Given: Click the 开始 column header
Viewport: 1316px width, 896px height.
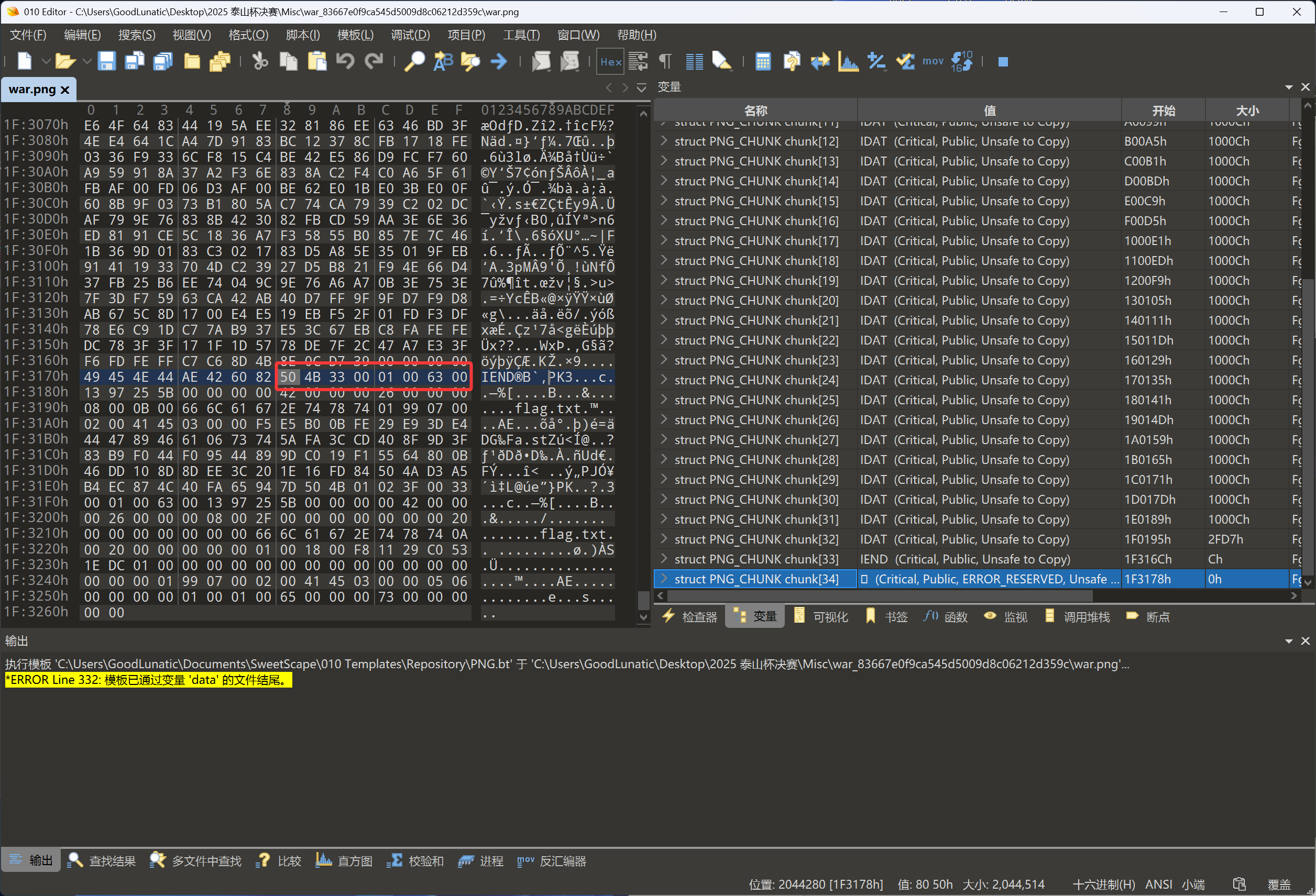Looking at the screenshot, I should tap(1163, 110).
